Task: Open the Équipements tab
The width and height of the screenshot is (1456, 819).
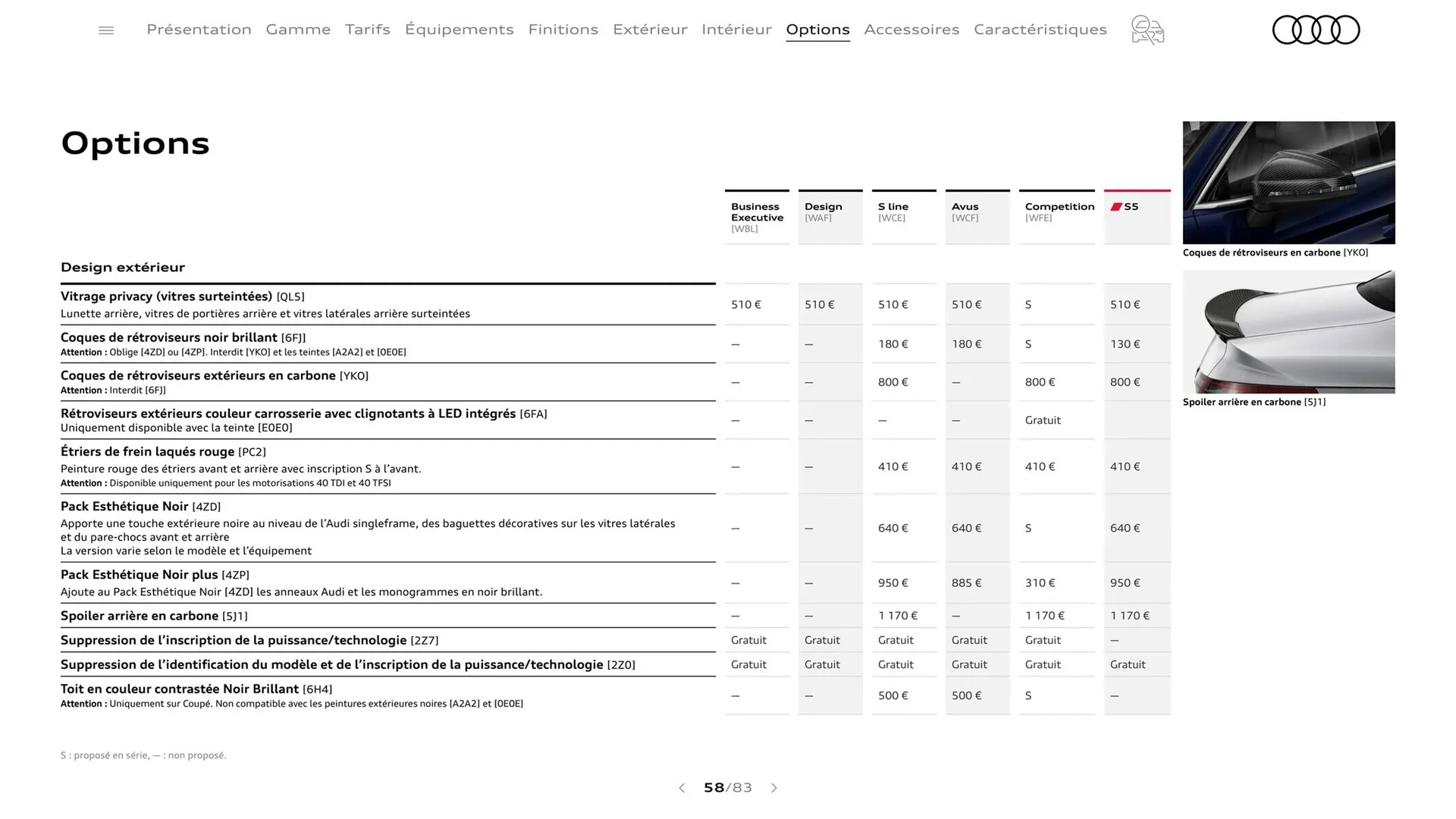Action: coord(459,30)
